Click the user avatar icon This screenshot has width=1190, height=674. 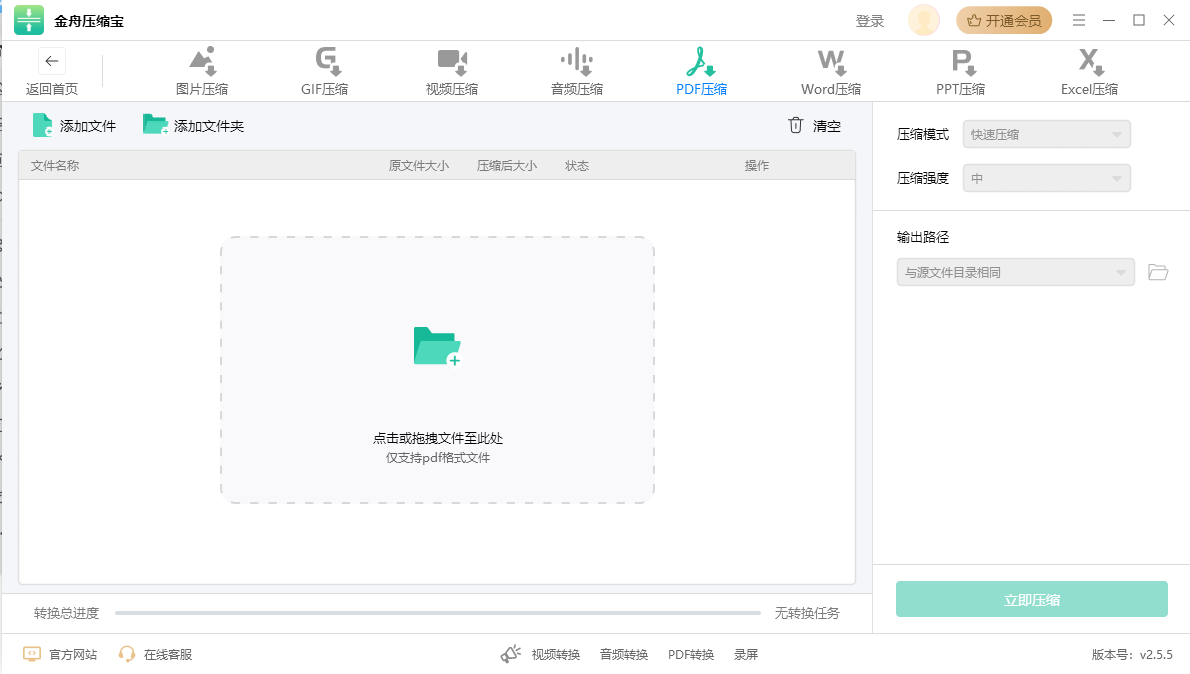pos(923,20)
